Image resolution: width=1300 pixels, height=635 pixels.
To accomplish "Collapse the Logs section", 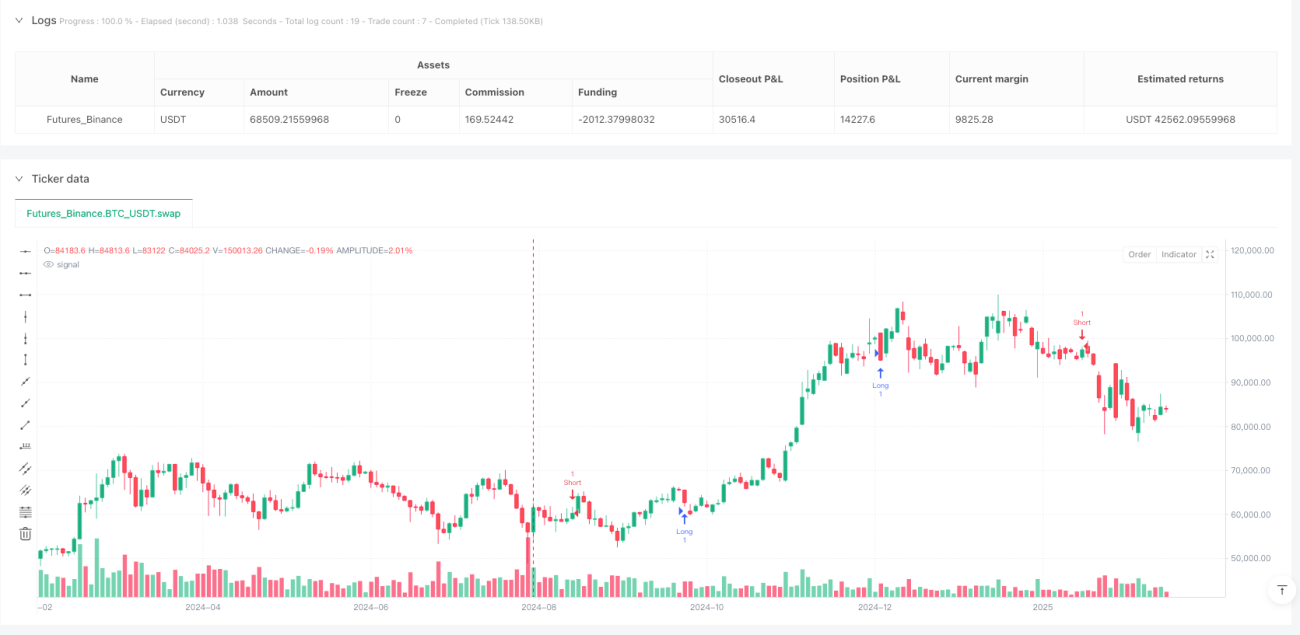I will pyautogui.click(x=18, y=20).
